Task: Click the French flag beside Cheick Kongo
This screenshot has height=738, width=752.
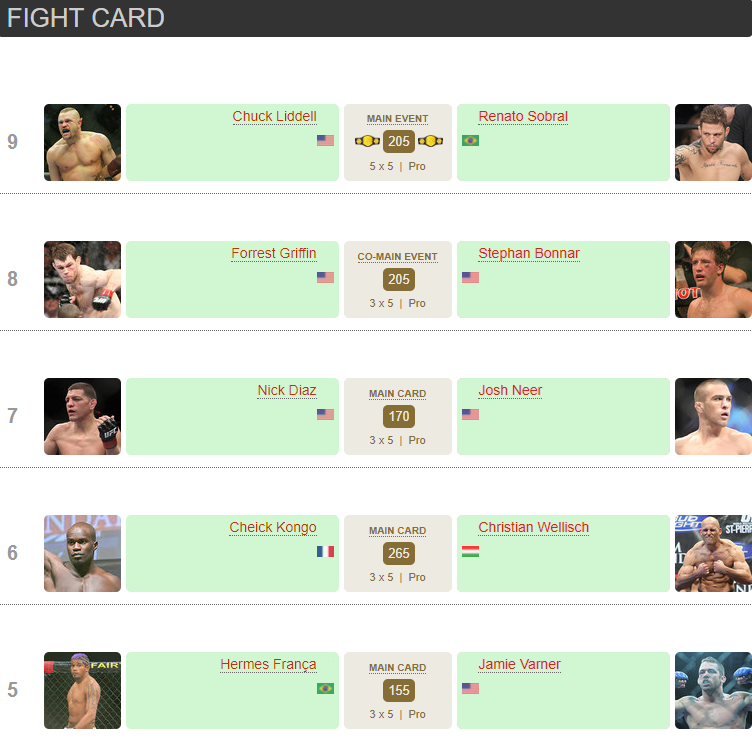Action: (x=325, y=552)
